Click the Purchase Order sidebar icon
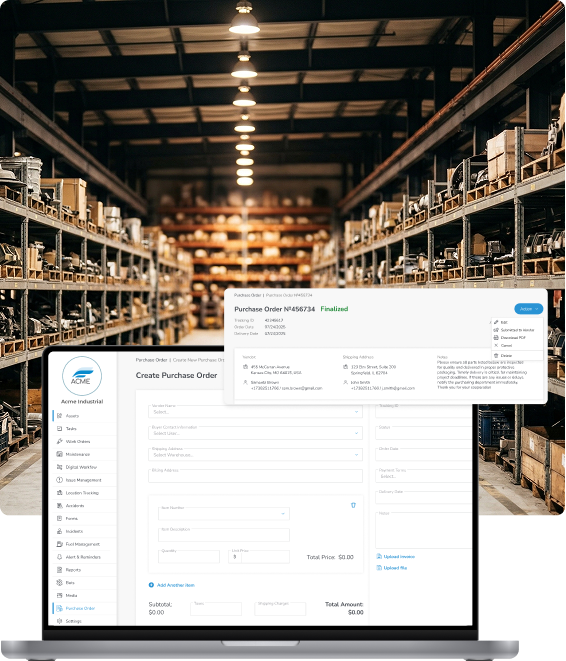Viewport: 566px width, 661px height. point(59,608)
